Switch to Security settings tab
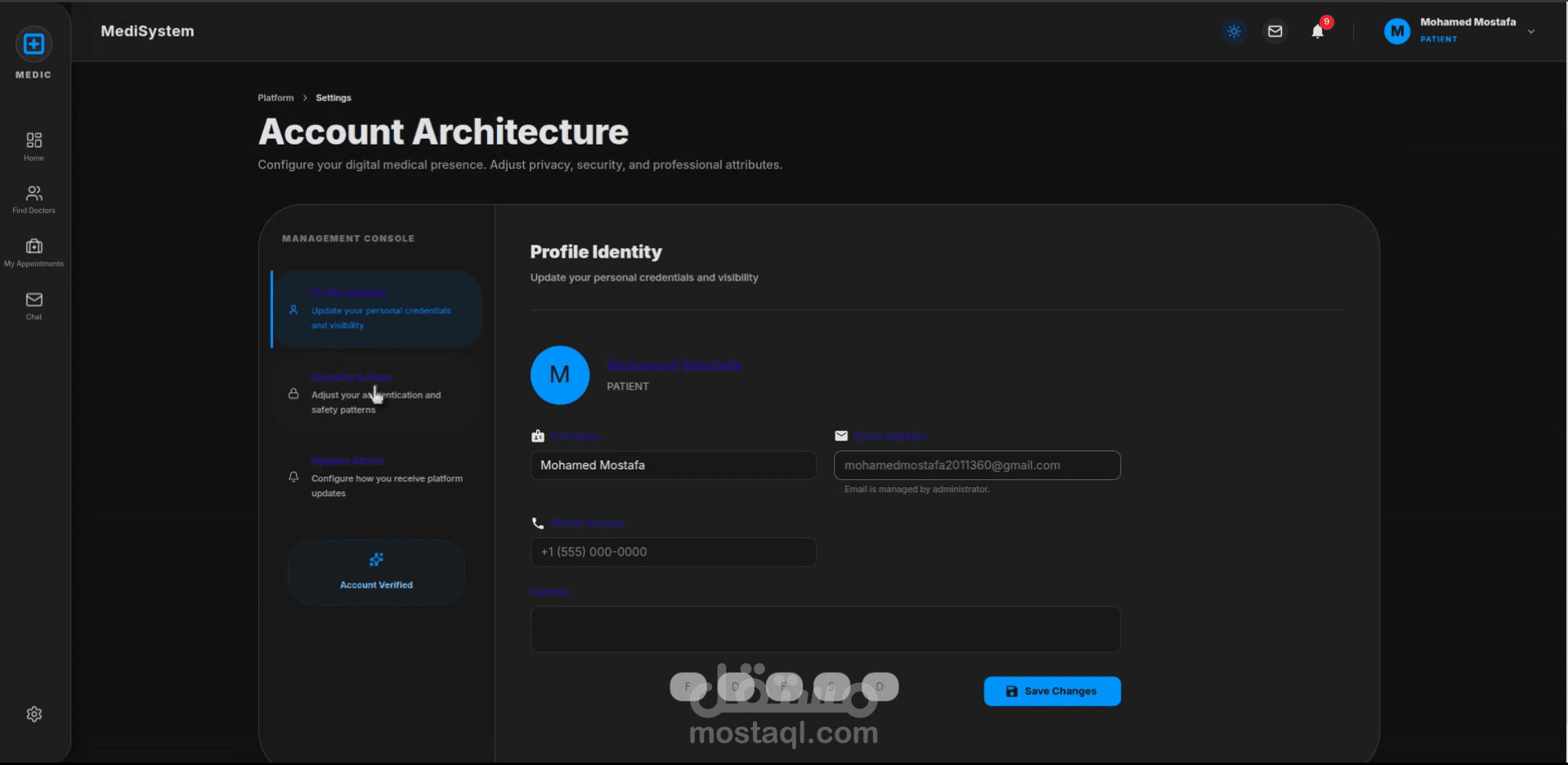This screenshot has height=765, width=1568. click(376, 394)
